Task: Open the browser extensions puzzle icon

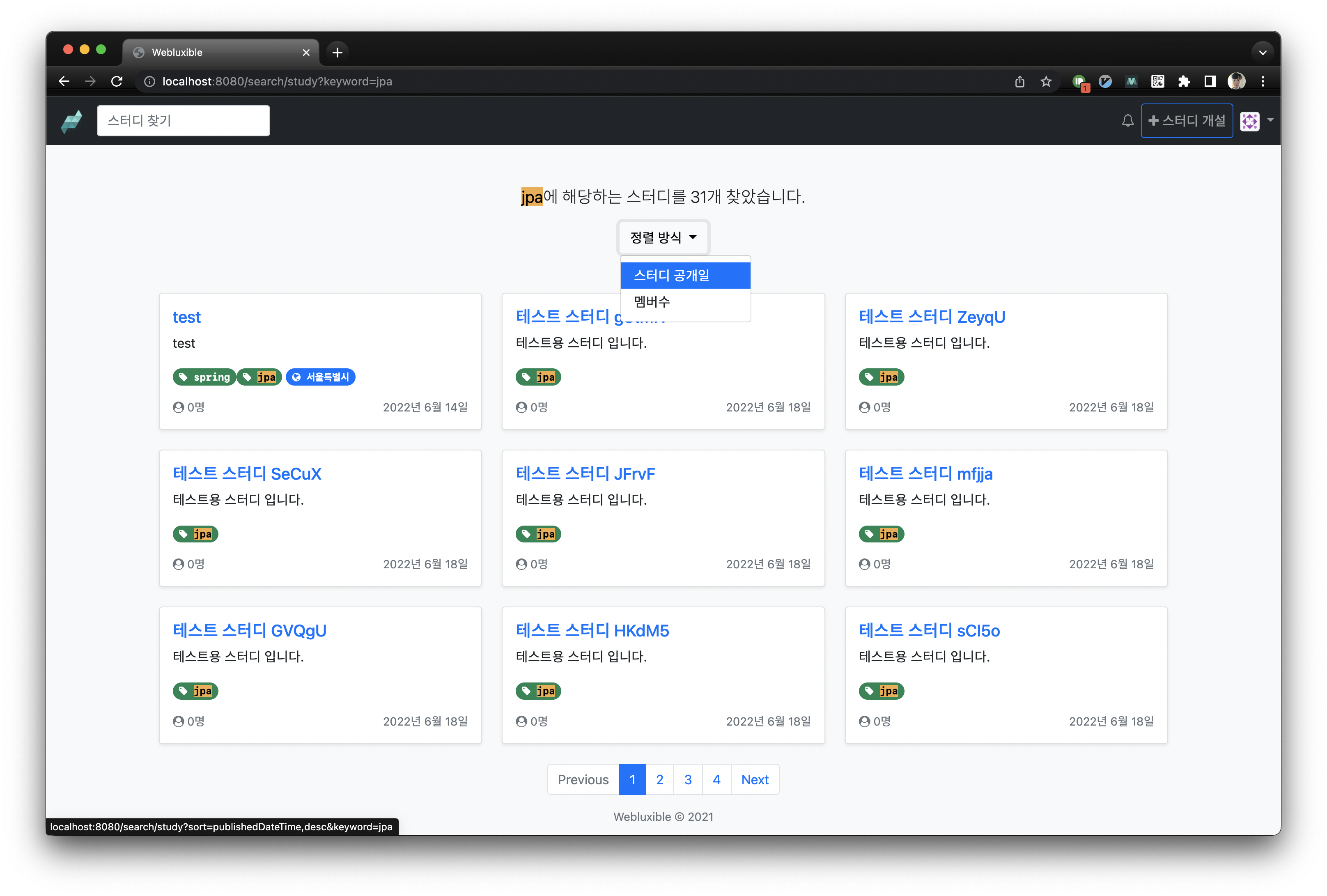Action: pyautogui.click(x=1184, y=82)
